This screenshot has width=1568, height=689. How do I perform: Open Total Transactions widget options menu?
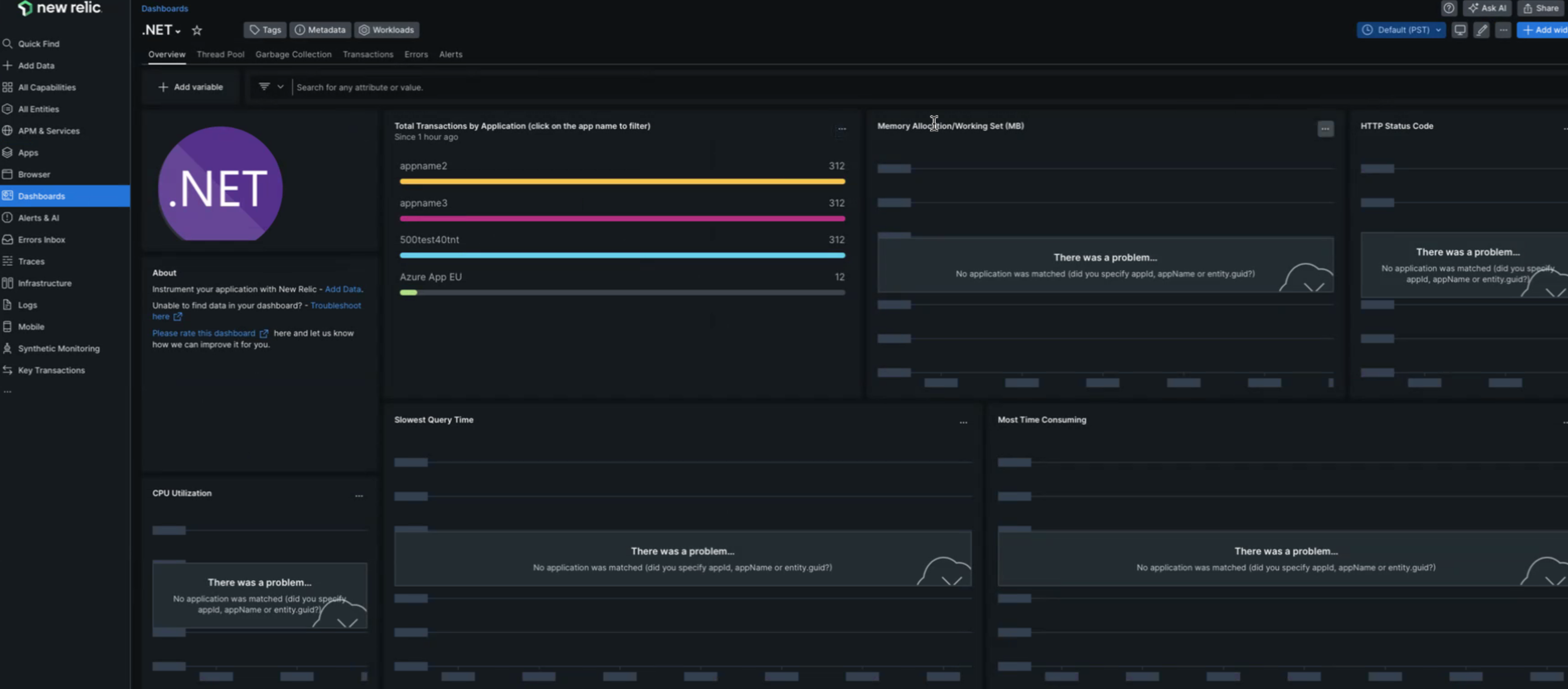coord(842,129)
